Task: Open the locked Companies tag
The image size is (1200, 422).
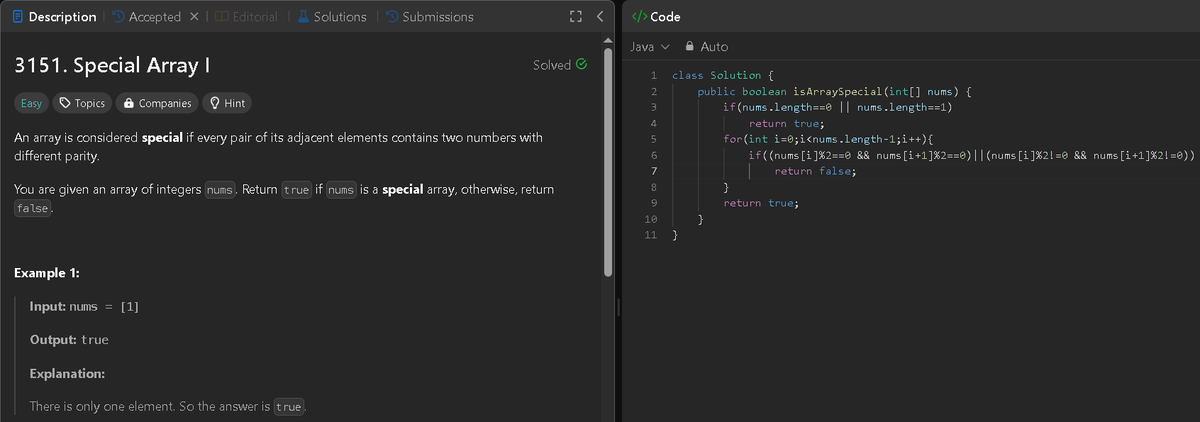Action: 157,103
